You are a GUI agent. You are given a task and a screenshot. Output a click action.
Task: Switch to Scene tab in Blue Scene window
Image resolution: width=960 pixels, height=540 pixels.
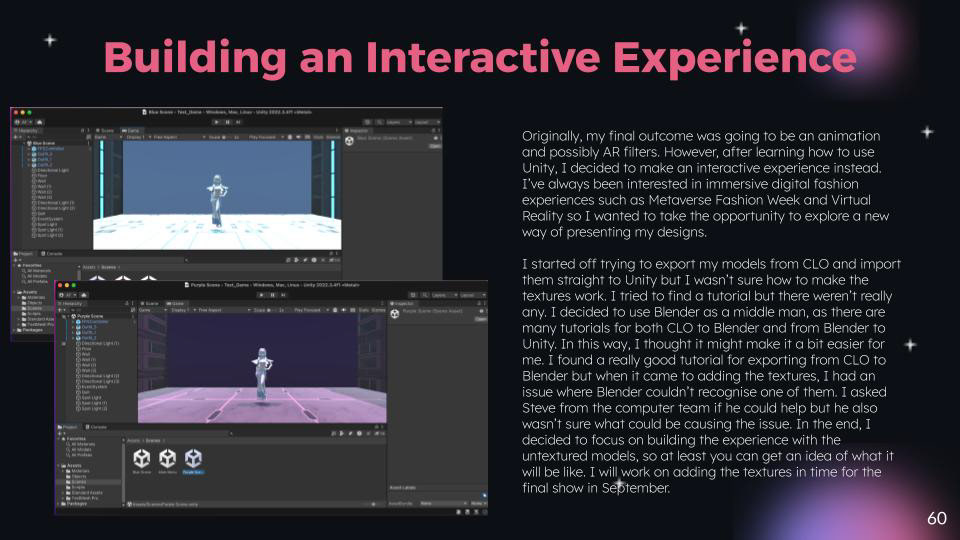(105, 130)
